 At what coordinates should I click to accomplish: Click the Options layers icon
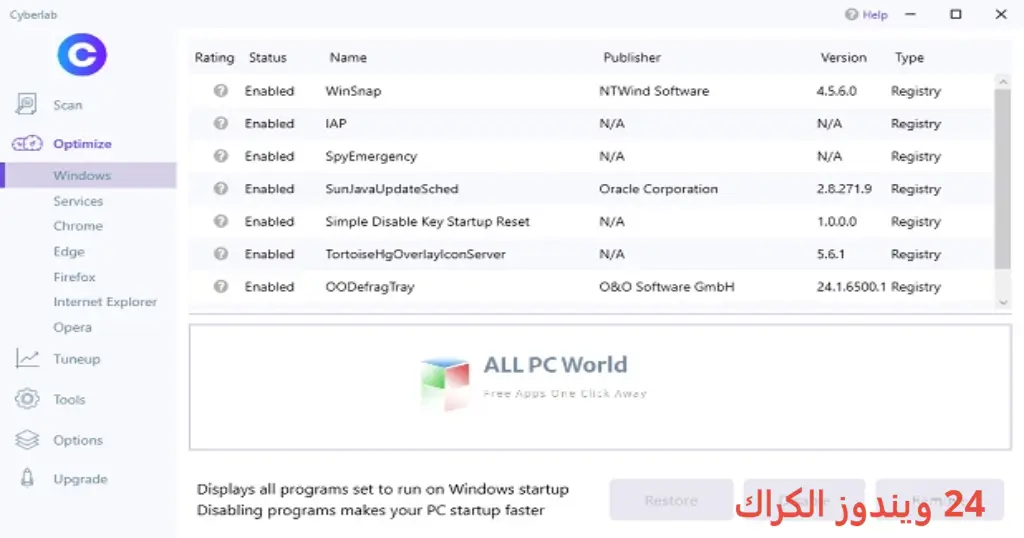point(27,440)
